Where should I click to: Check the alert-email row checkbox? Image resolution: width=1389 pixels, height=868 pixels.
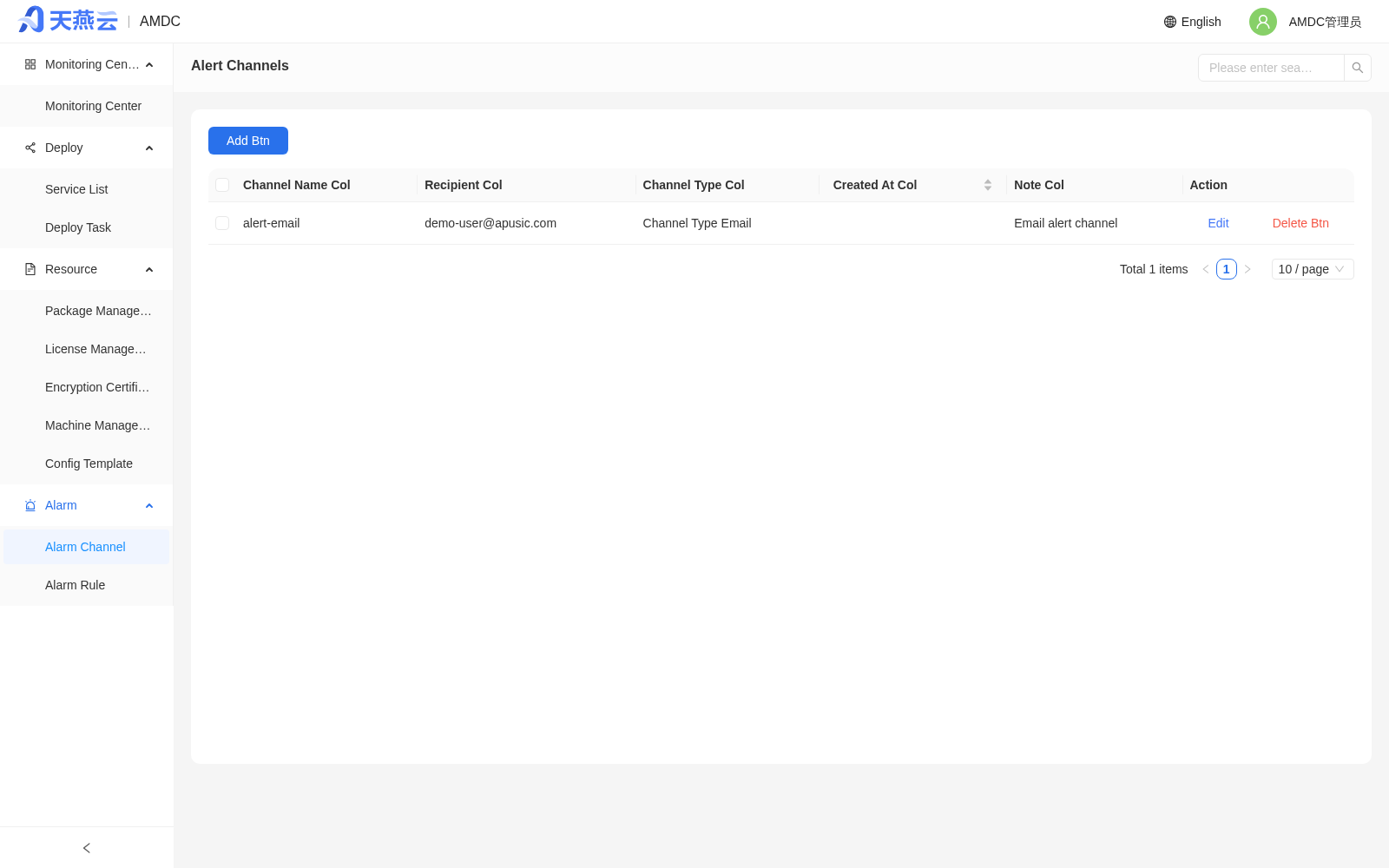point(222,223)
